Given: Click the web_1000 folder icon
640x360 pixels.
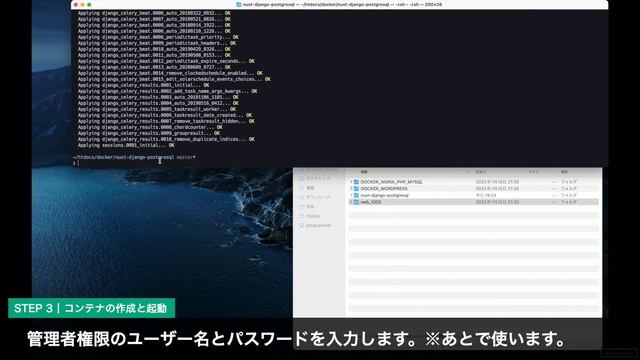Looking at the screenshot, I should click(356, 202).
